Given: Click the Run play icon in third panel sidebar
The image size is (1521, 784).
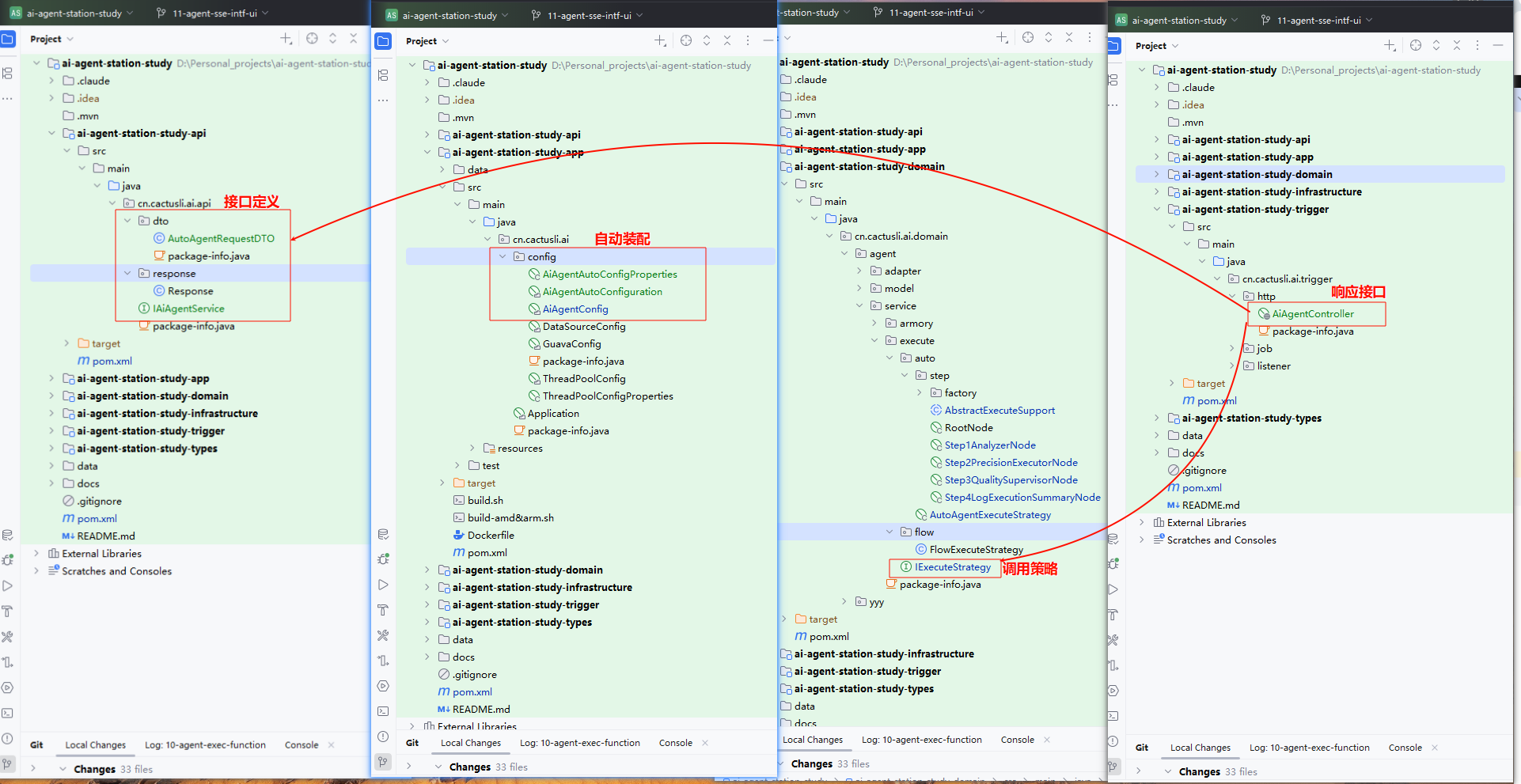Looking at the screenshot, I should [x=1113, y=589].
